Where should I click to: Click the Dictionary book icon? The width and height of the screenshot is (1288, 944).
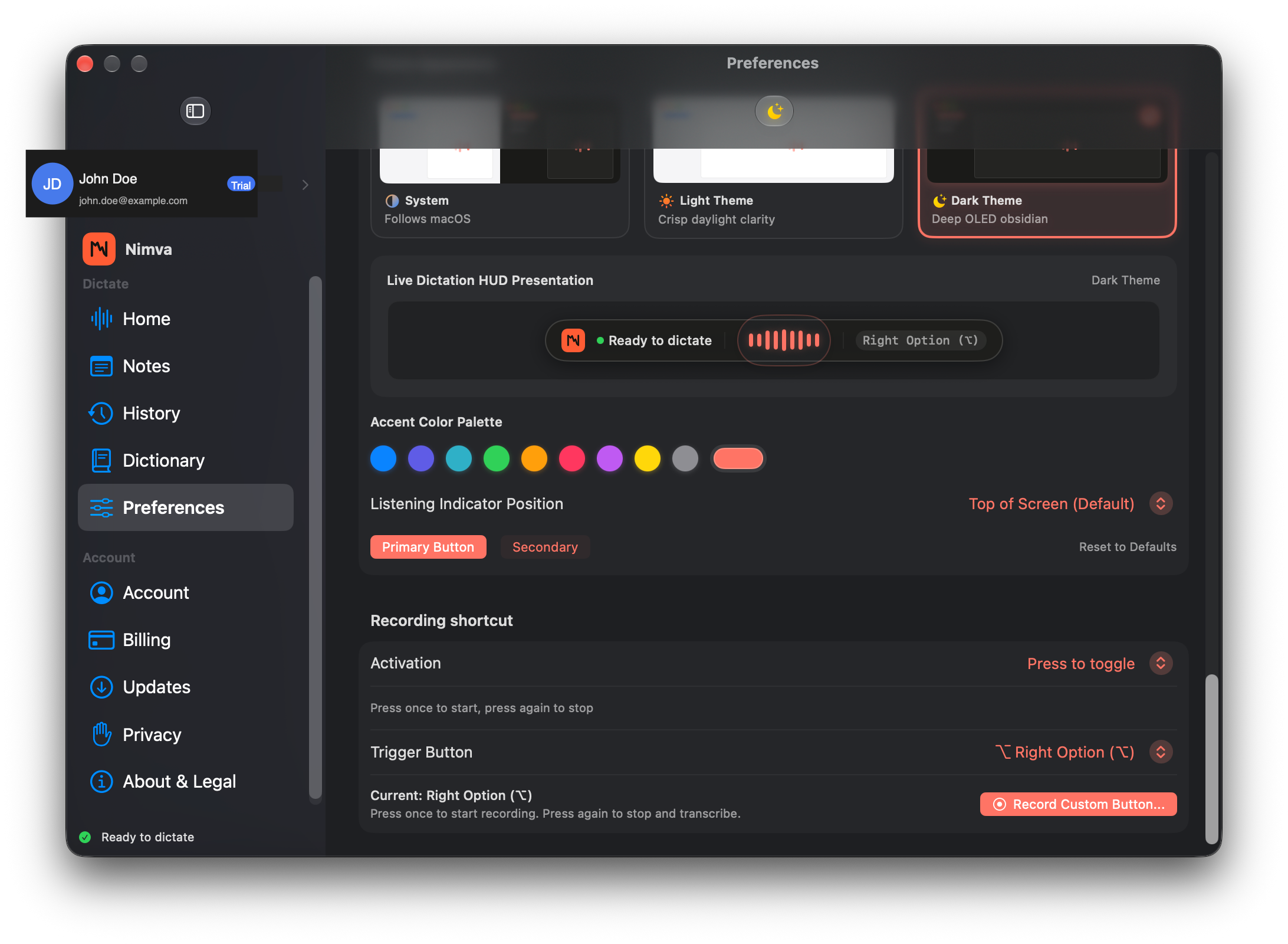click(101, 460)
